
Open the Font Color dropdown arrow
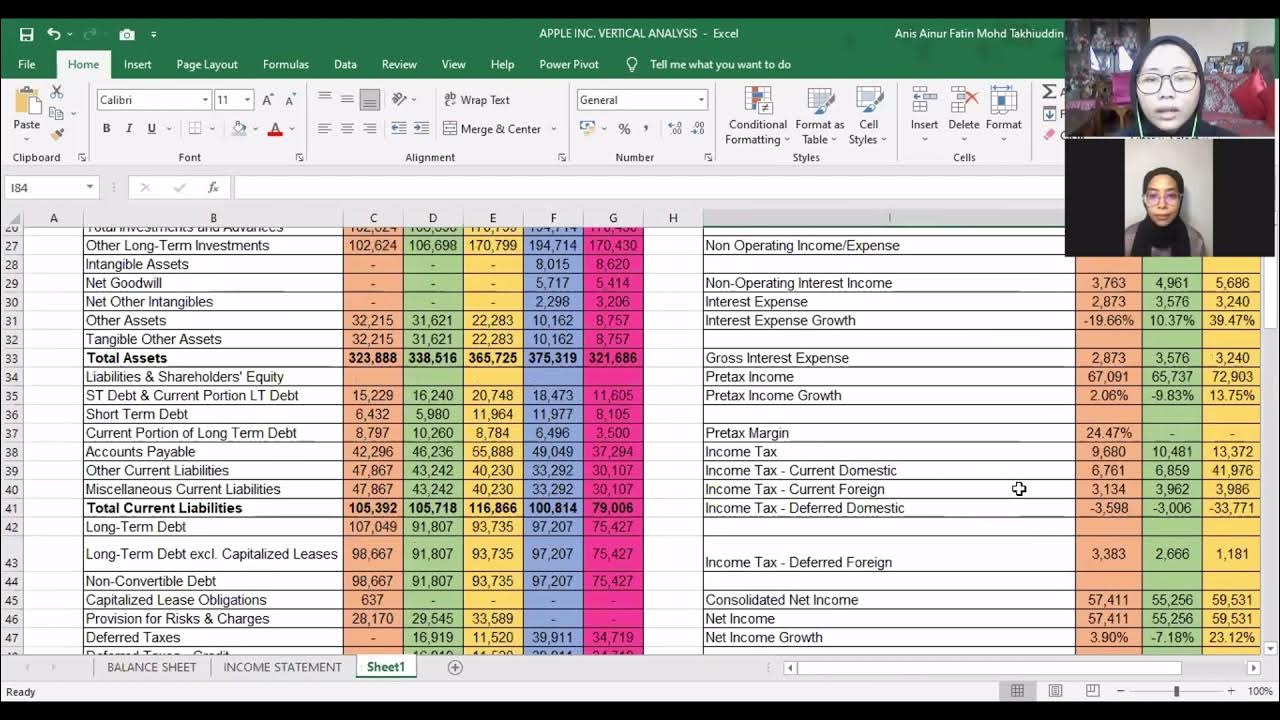pos(291,129)
